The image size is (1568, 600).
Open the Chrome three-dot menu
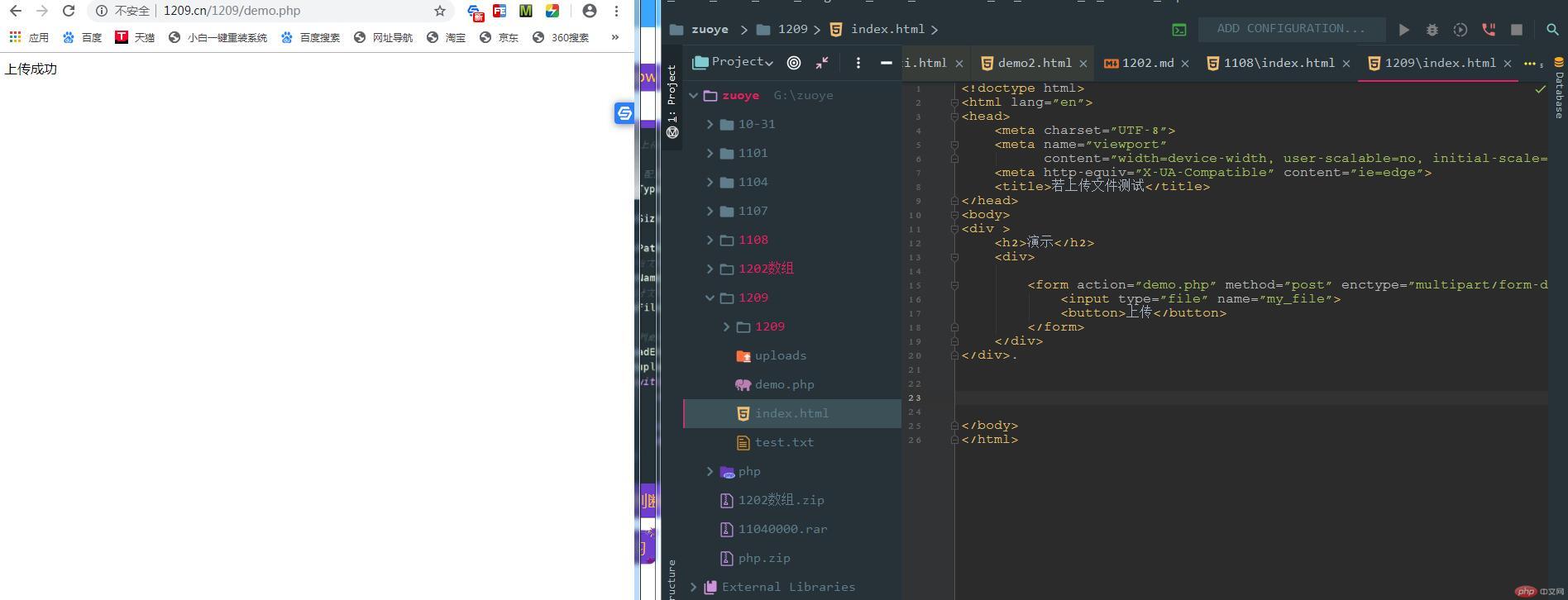coord(616,11)
